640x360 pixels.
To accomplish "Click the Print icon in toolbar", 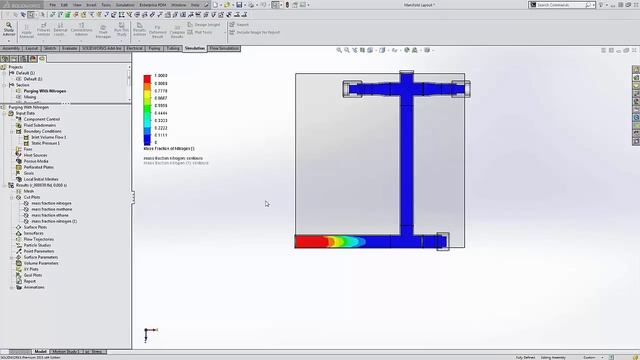I will [251, 5].
